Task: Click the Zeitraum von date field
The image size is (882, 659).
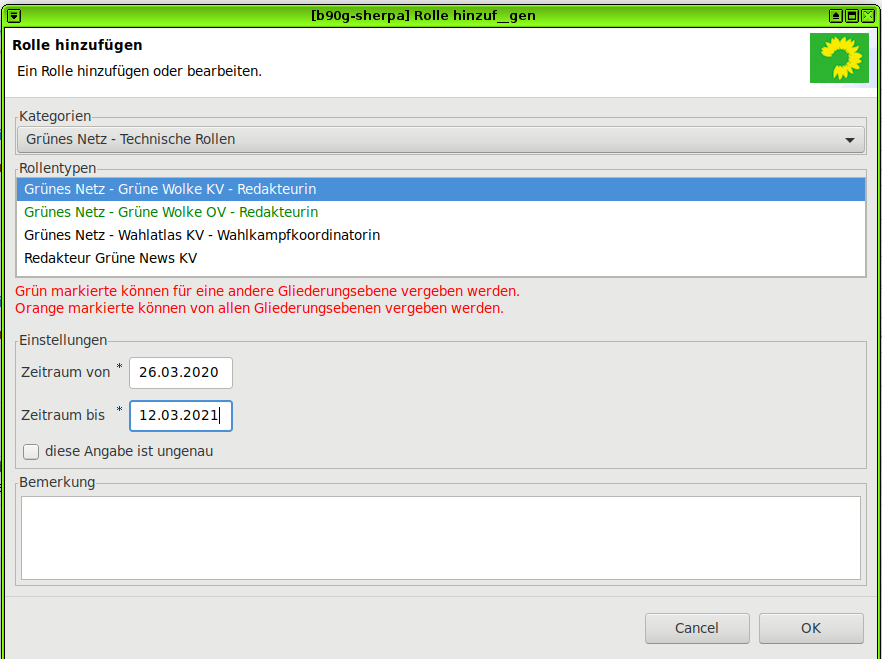Action: click(181, 373)
